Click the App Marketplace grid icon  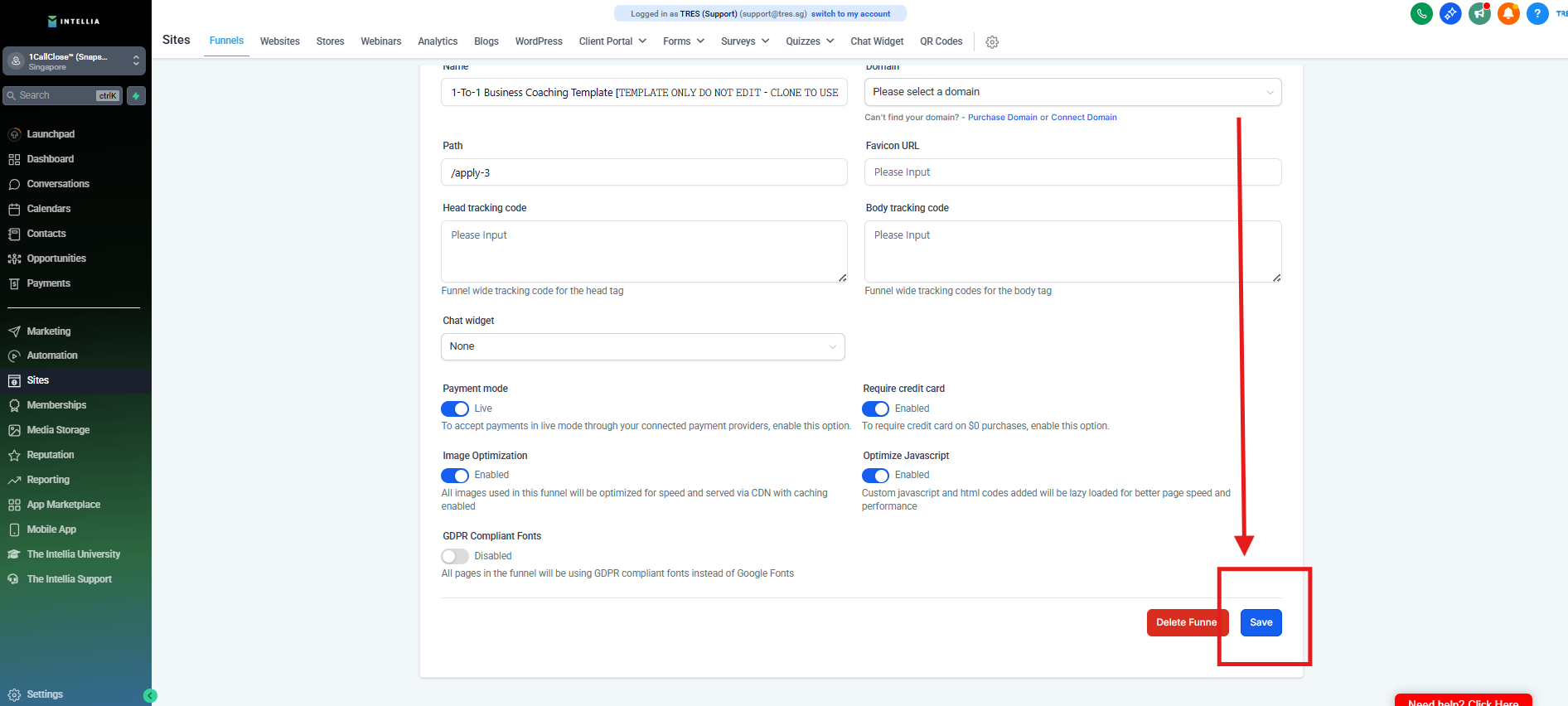14,505
